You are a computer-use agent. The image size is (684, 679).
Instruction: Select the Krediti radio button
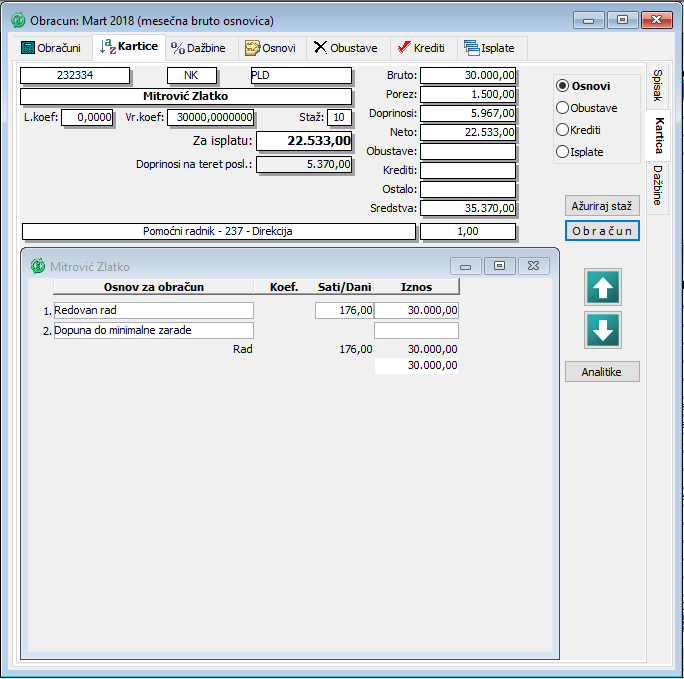coord(579,130)
